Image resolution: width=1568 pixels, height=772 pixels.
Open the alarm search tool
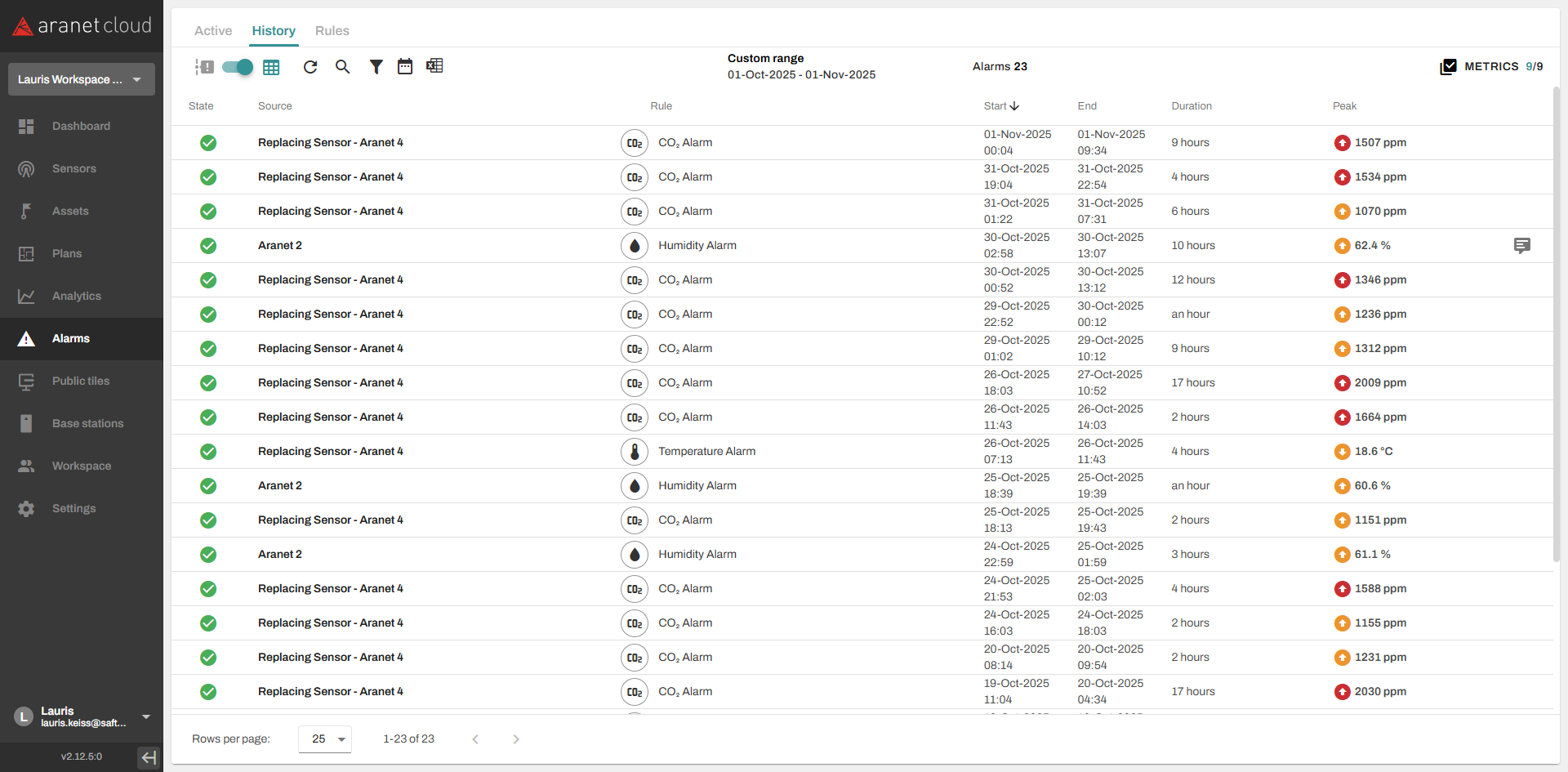pos(343,67)
